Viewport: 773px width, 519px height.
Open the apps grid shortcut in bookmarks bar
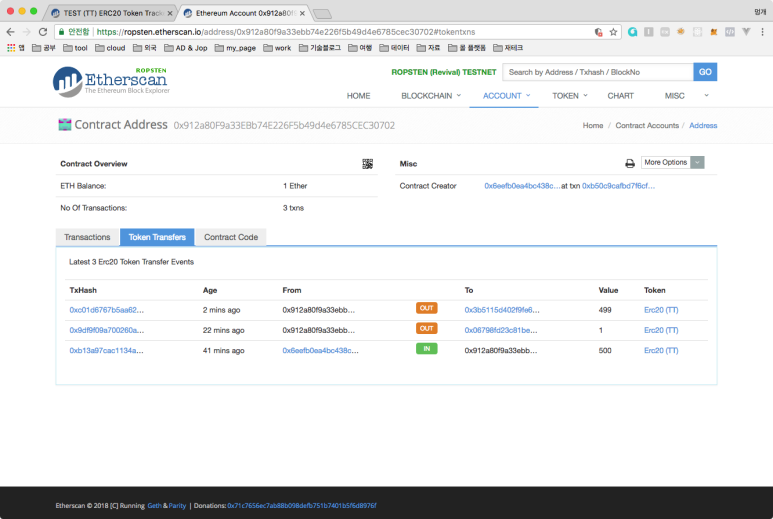[11, 48]
